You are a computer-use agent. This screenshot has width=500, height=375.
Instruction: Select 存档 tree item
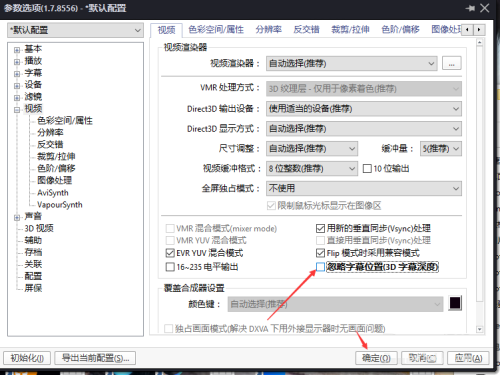click(33, 252)
